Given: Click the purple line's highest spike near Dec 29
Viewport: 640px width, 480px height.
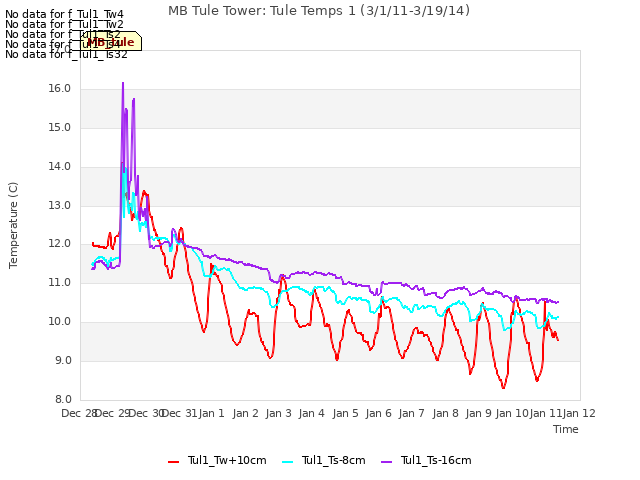Looking at the screenshot, I should pos(123,83).
